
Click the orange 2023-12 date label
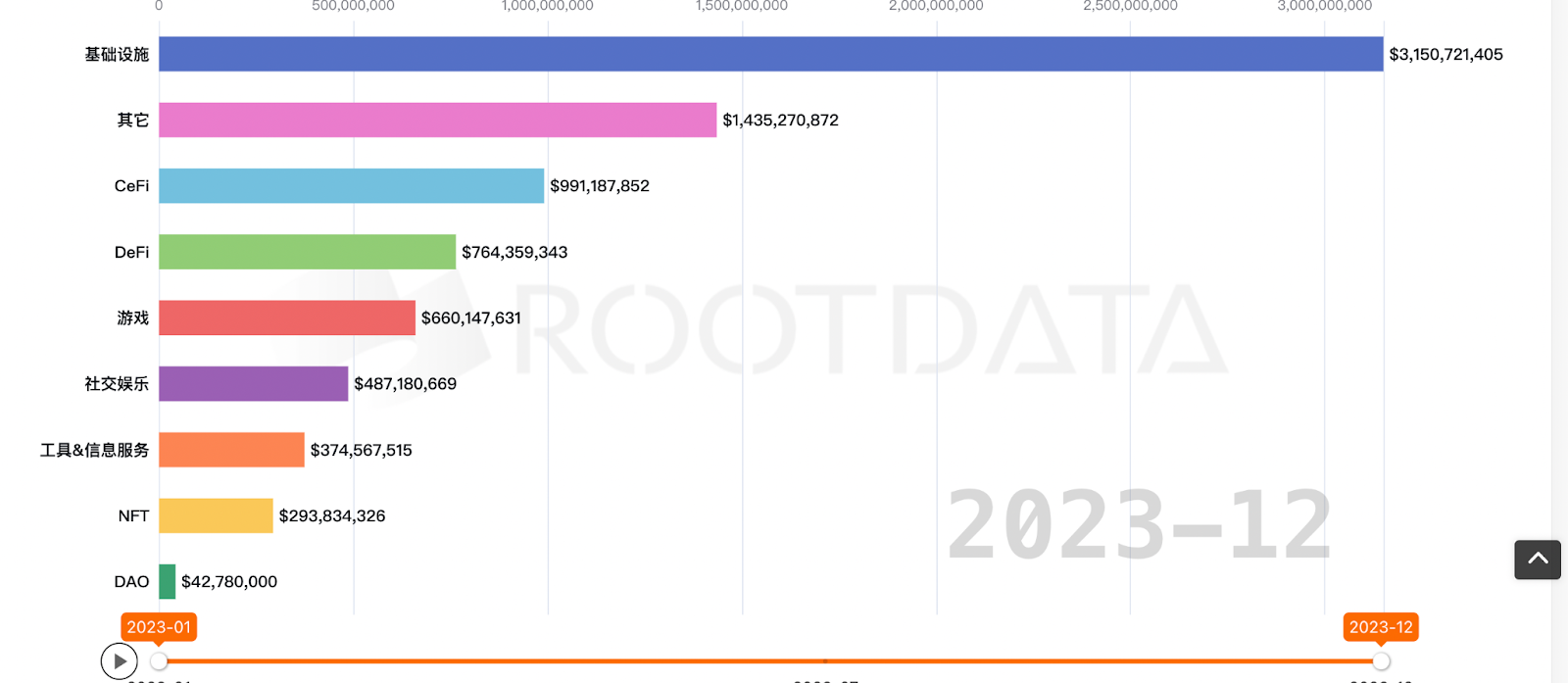1381,627
